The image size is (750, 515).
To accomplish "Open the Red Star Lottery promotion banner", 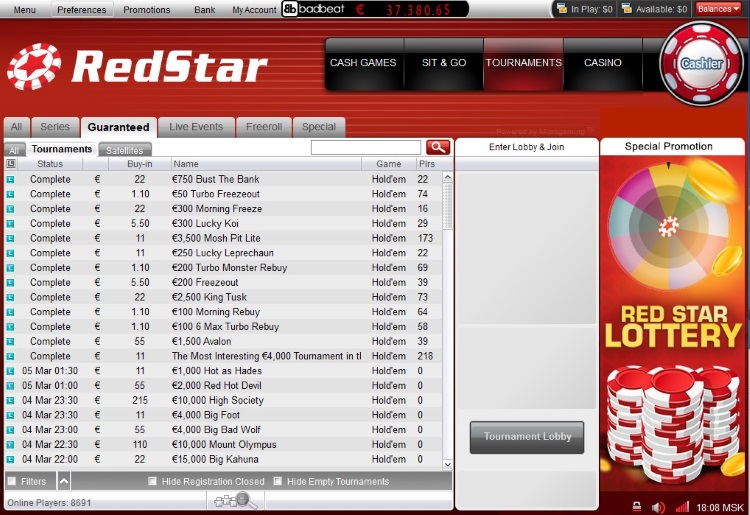I will coord(673,322).
